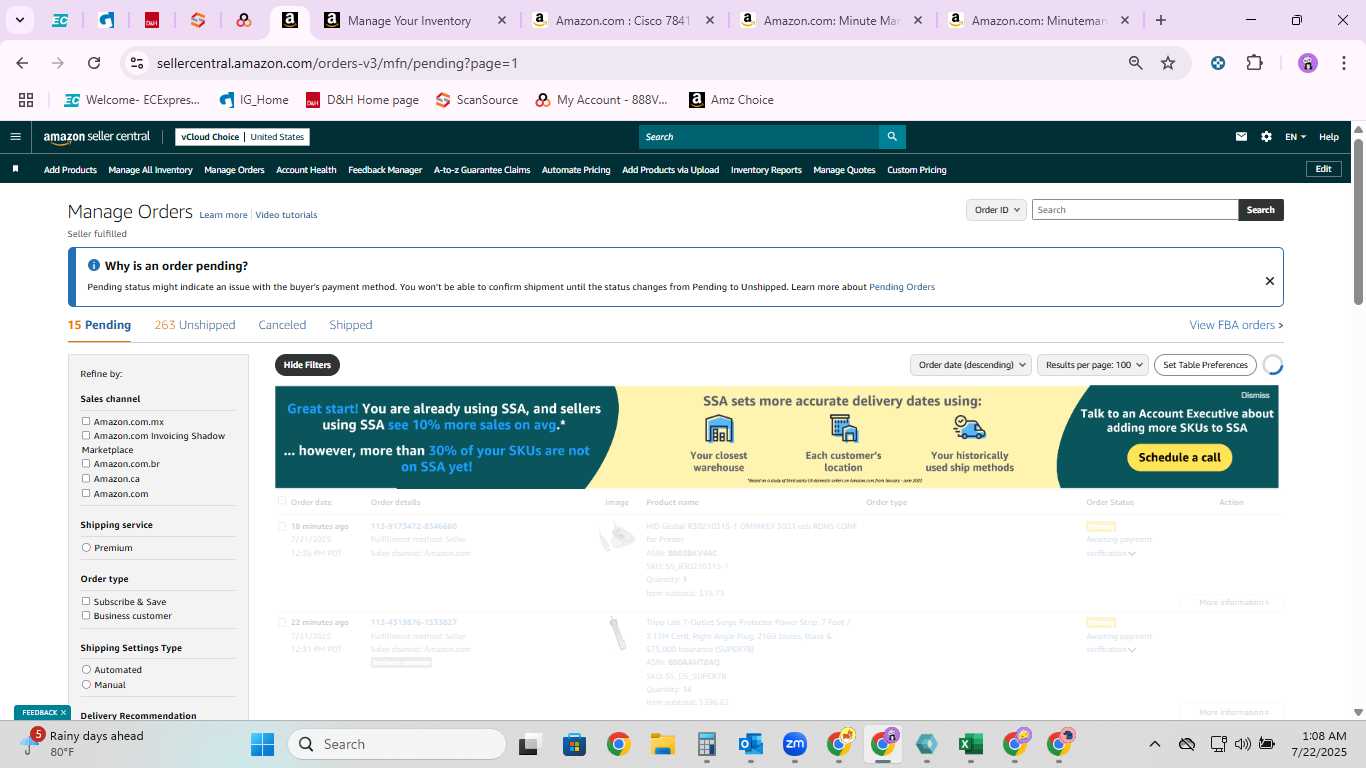1366x768 pixels.
Task: Open Outlook from the taskbar
Action: [751, 744]
